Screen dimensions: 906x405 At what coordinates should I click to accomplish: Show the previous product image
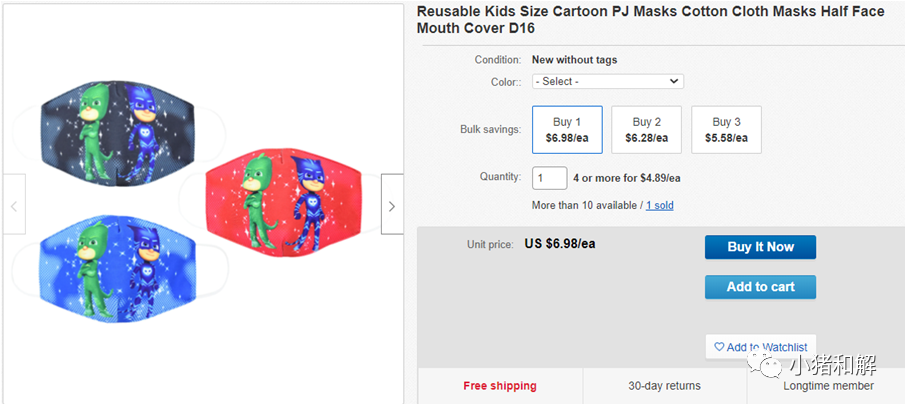point(14,206)
